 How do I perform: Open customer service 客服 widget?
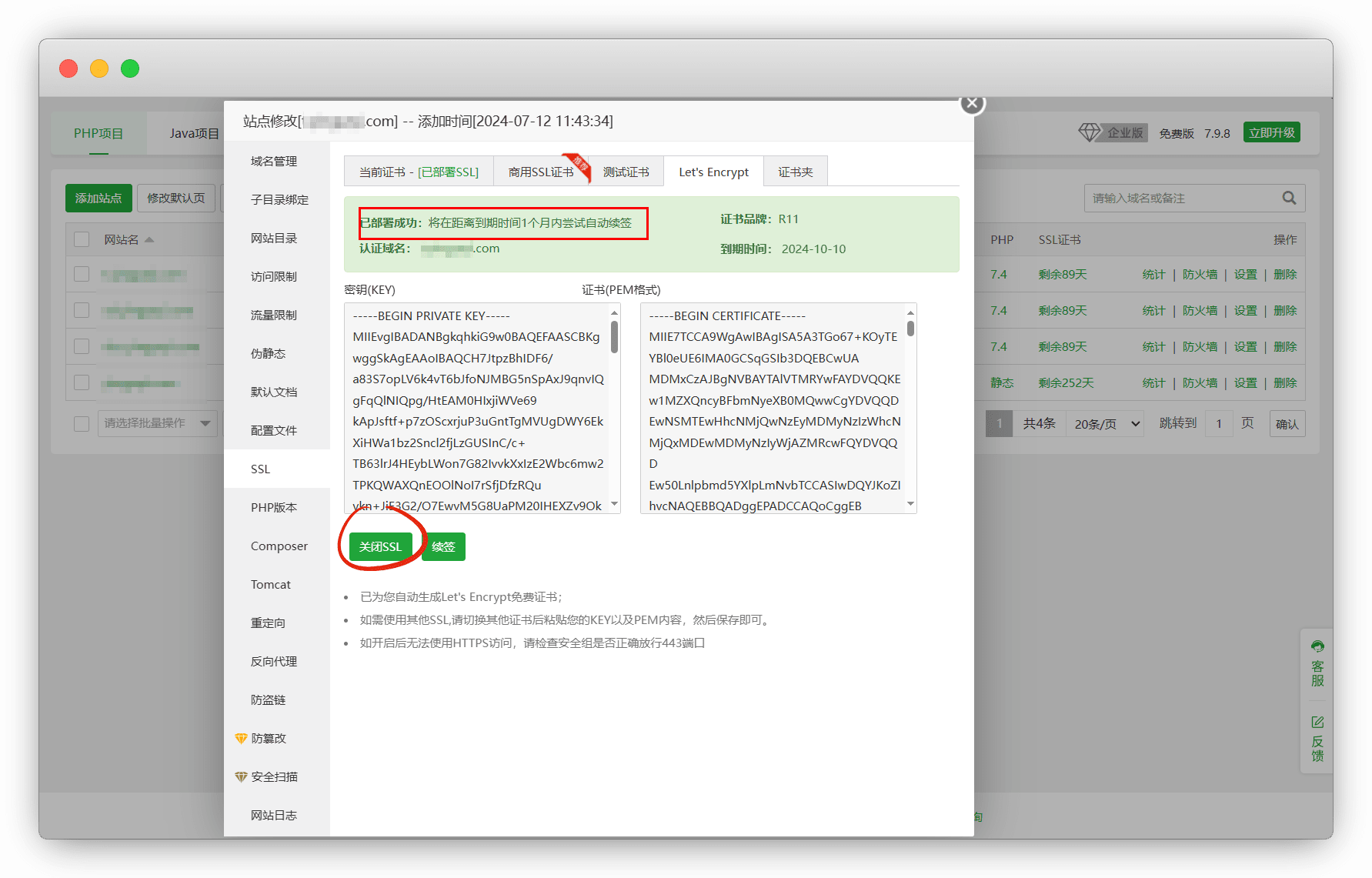[x=1317, y=663]
